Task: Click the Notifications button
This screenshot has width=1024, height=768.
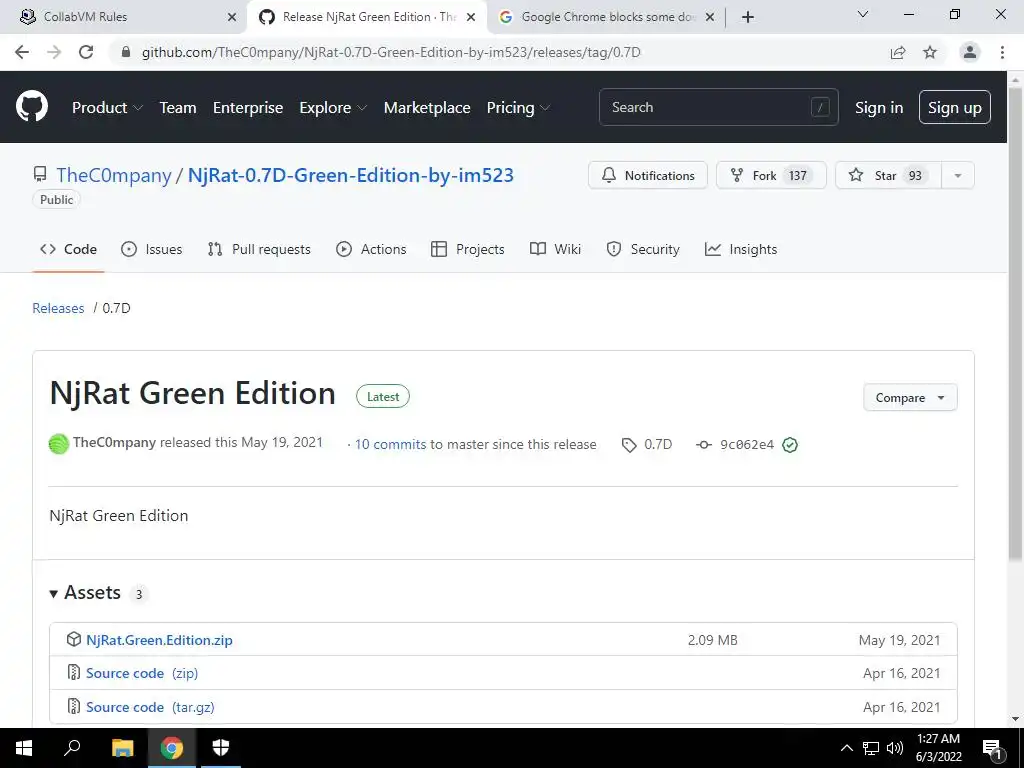Action: pyautogui.click(x=648, y=176)
